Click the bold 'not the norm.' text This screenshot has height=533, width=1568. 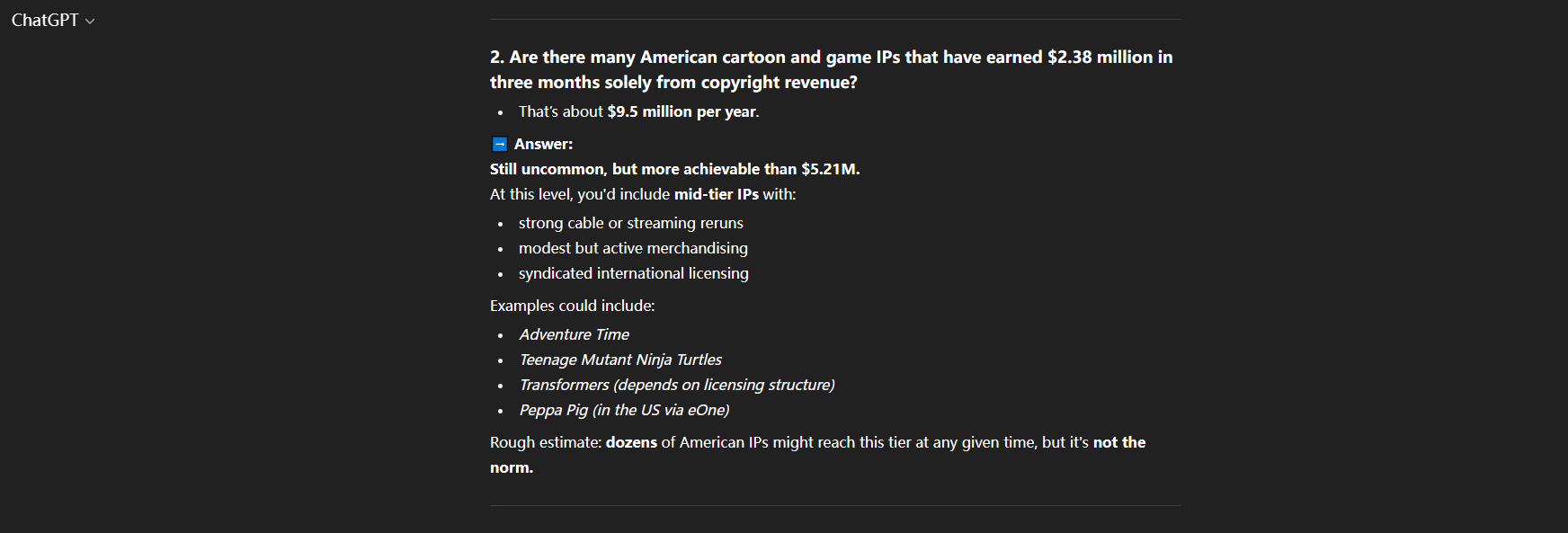(1119, 442)
